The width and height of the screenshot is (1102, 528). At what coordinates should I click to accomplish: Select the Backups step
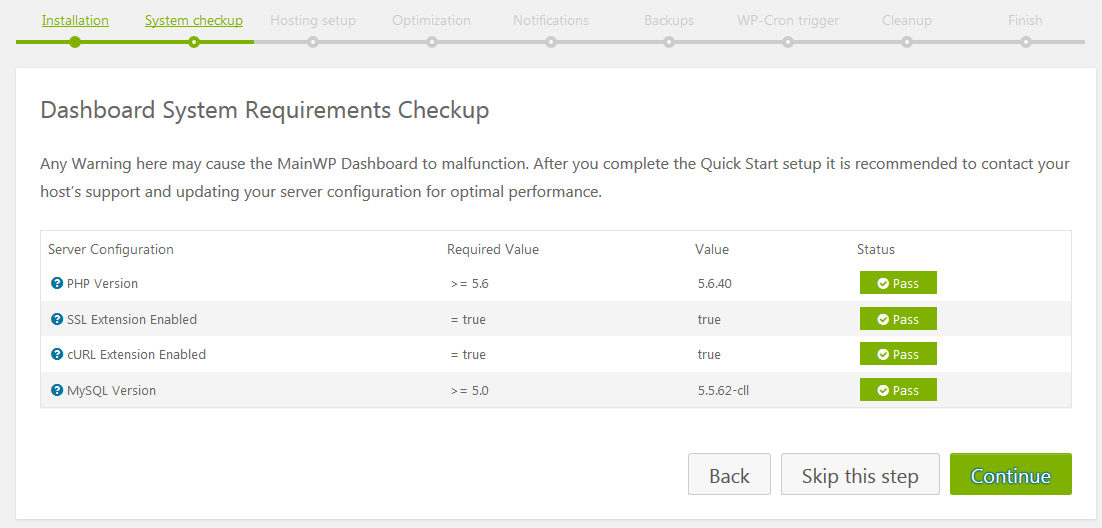point(669,21)
